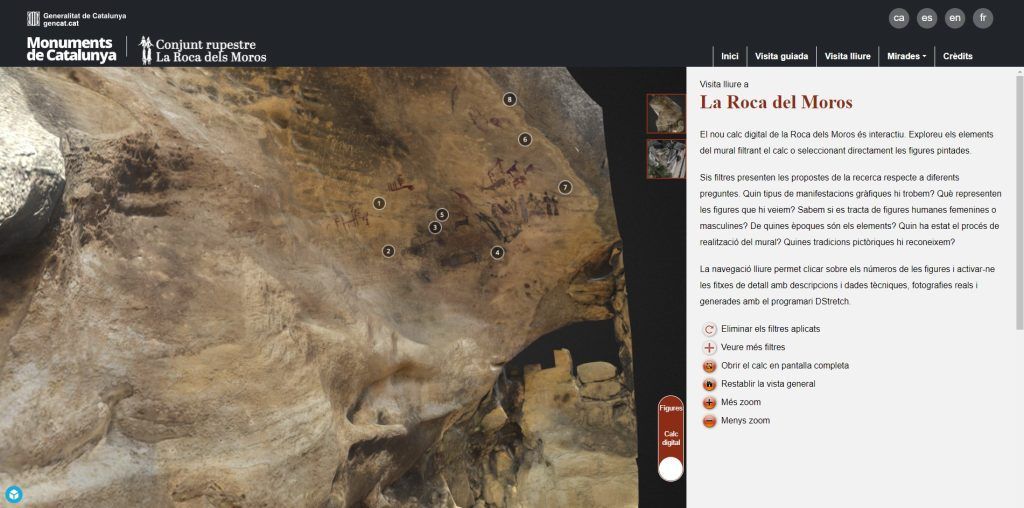This screenshot has width=1024, height=508.
Task: Click the Generalitat de Catalunya logo
Action: [x=76, y=18]
